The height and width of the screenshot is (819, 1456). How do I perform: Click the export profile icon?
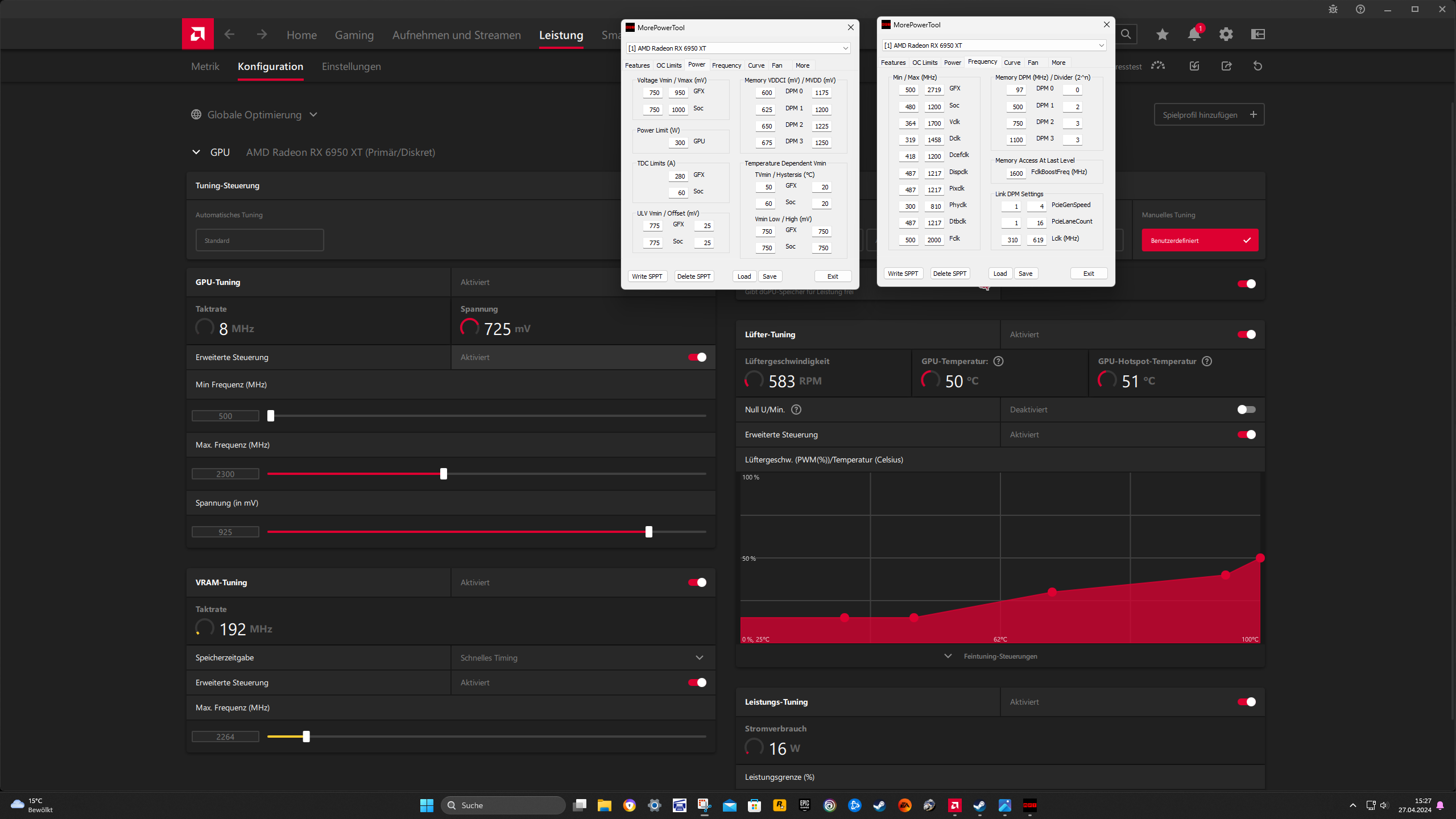click(1226, 67)
